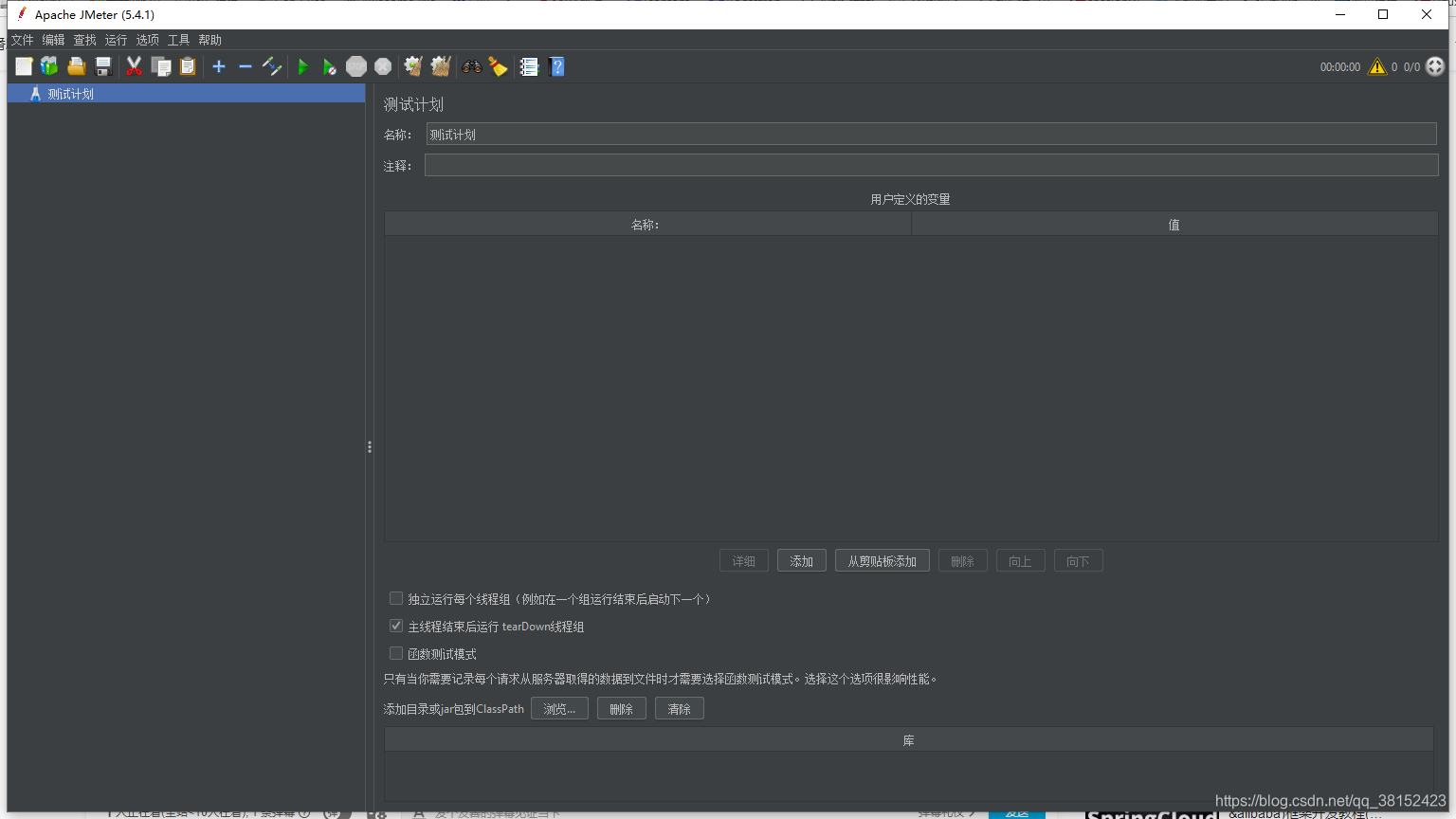Click the 00:00:00 elapsed timer

1340,66
